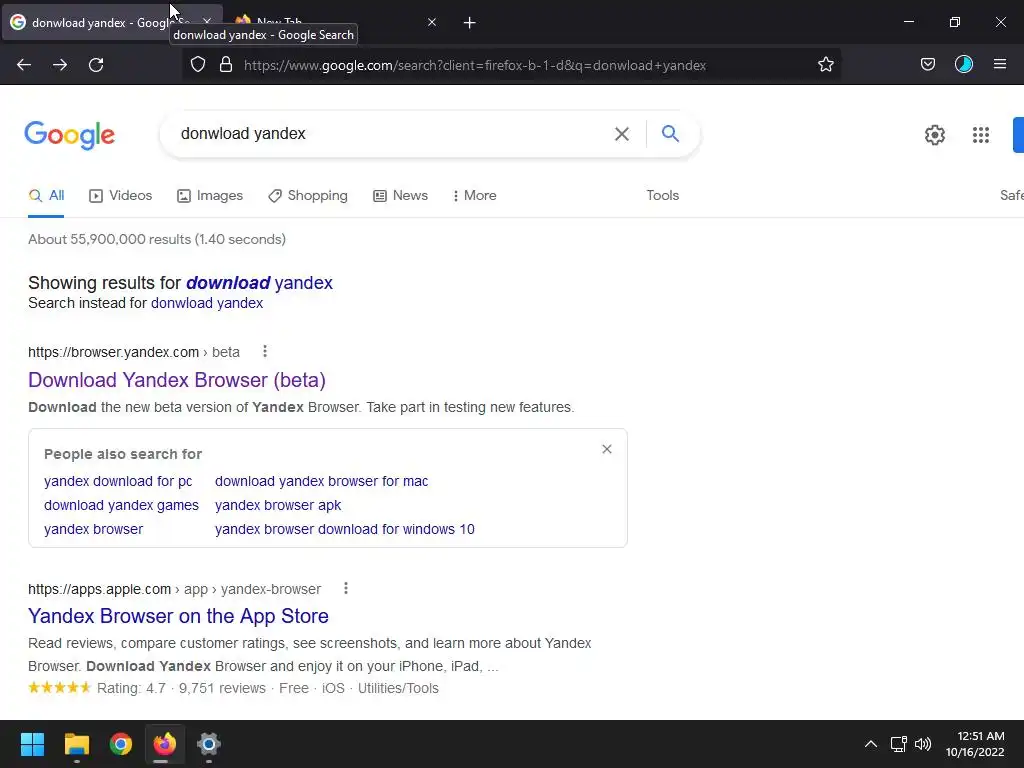
Task: Launch Chrome from taskbar
Action: (121, 744)
